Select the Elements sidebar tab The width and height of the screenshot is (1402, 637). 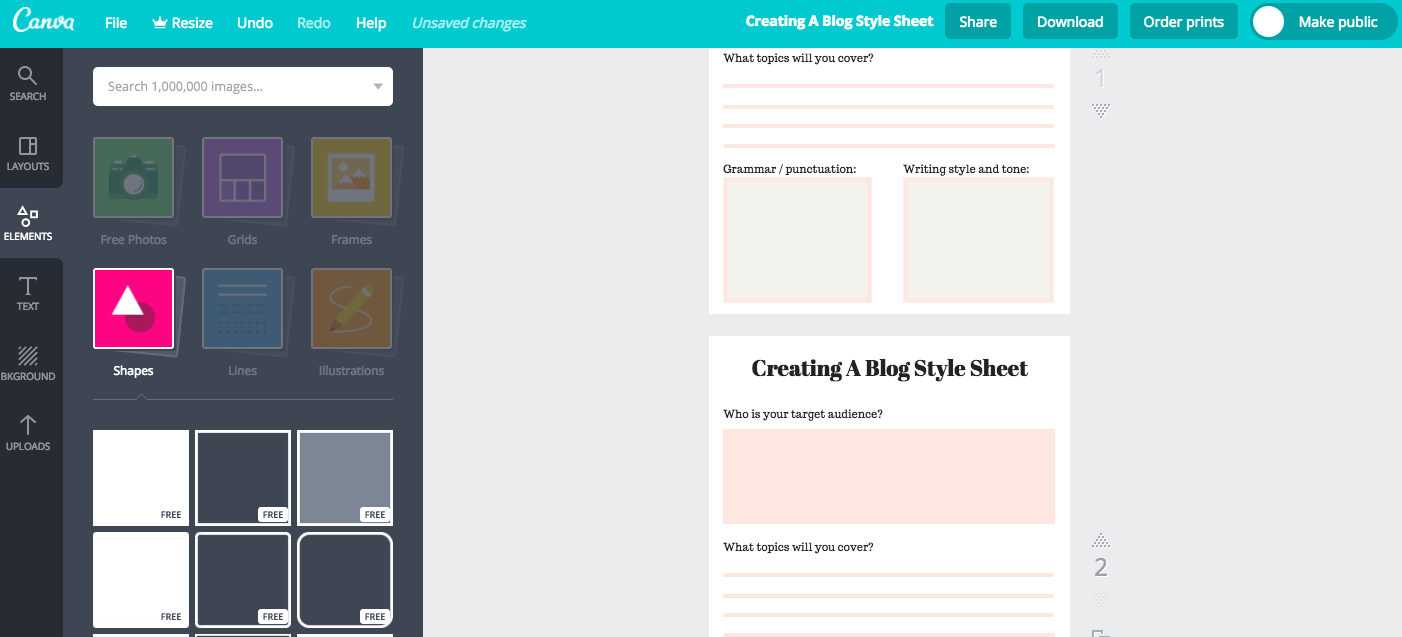(x=28, y=223)
